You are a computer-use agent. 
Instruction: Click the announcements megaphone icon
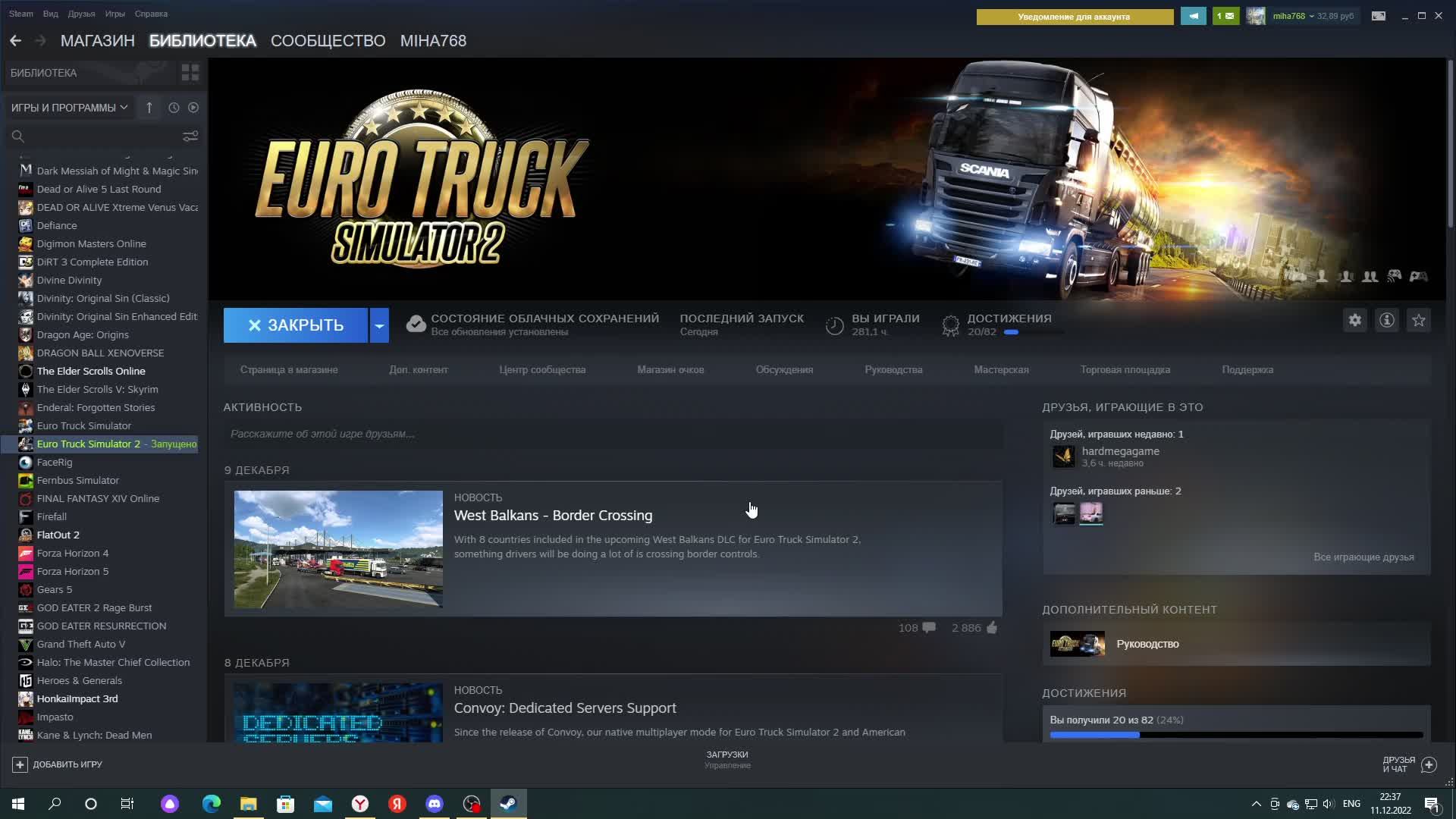1193,16
